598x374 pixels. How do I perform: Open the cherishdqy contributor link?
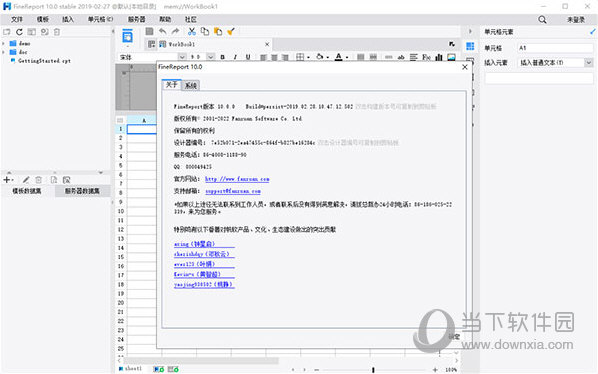204,254
